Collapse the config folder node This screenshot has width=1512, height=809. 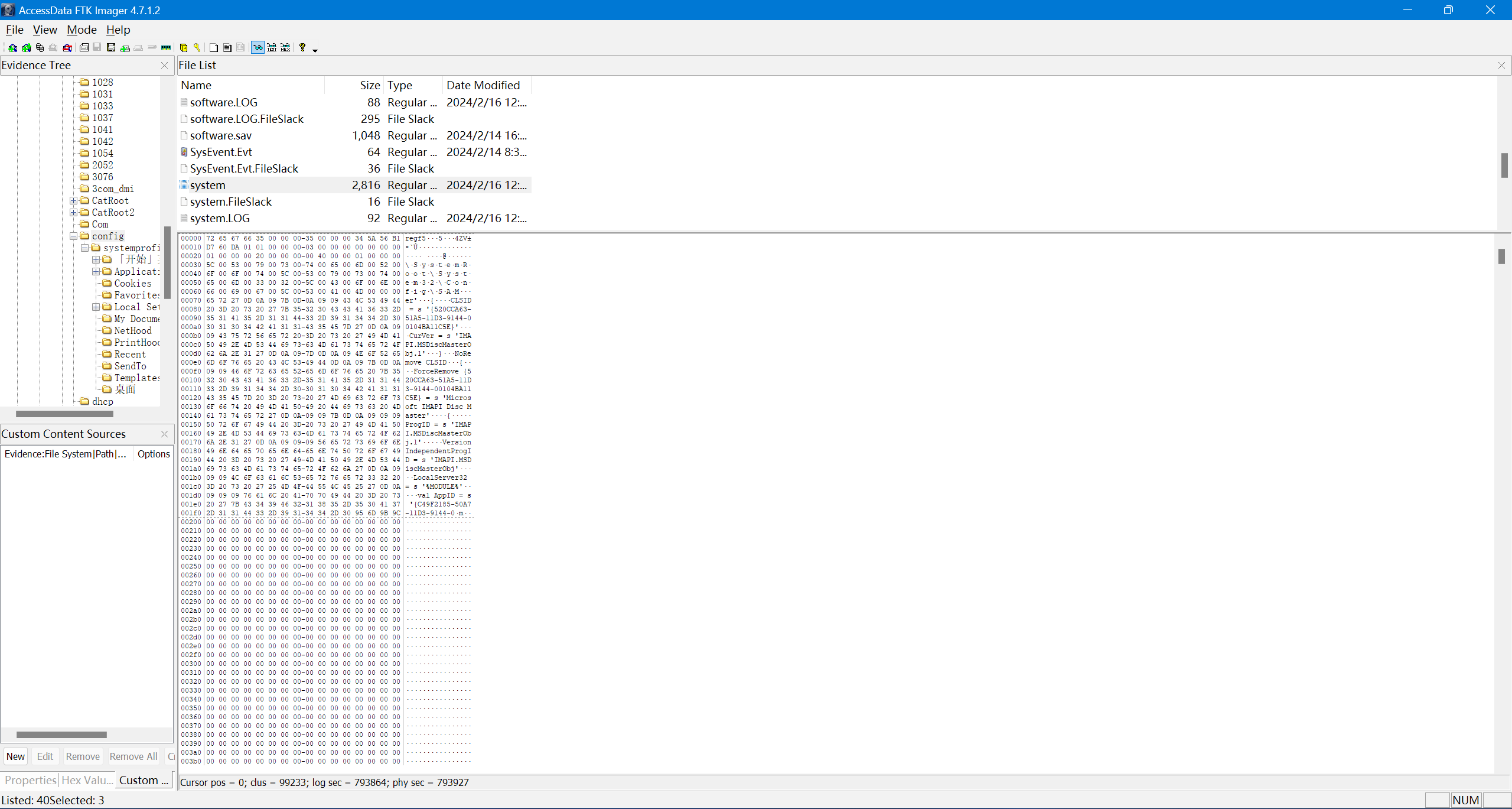tap(74, 236)
